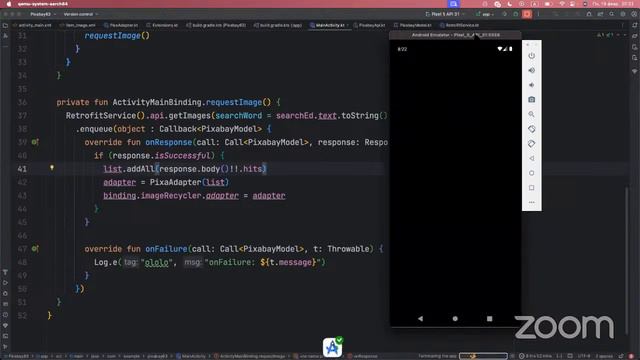Image resolution: width=640 pixels, height=360 pixels.
Task: Open build.gradle.kts (app) tab
Action: pyautogui.click(x=278, y=25)
